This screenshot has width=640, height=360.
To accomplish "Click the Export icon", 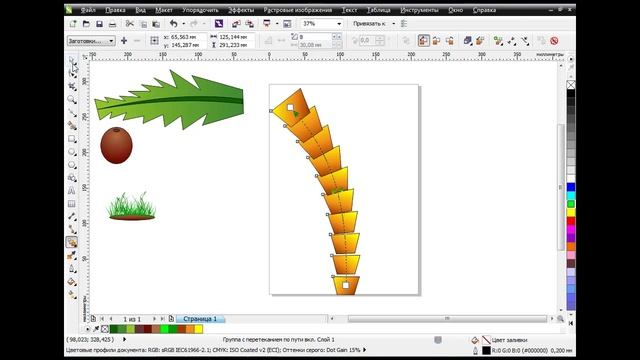I will (x=249, y=24).
